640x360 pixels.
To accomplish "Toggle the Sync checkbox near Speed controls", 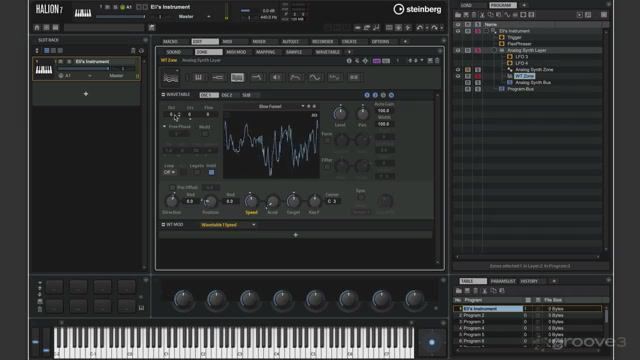I will pyautogui.click(x=361, y=197).
